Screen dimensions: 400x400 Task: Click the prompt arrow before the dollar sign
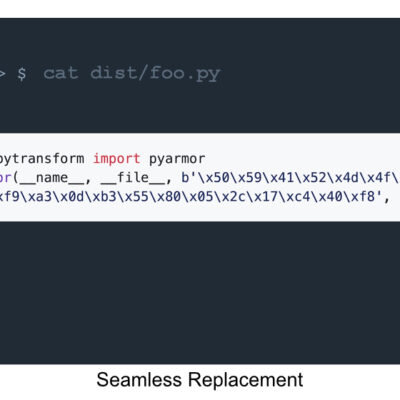point(2,73)
